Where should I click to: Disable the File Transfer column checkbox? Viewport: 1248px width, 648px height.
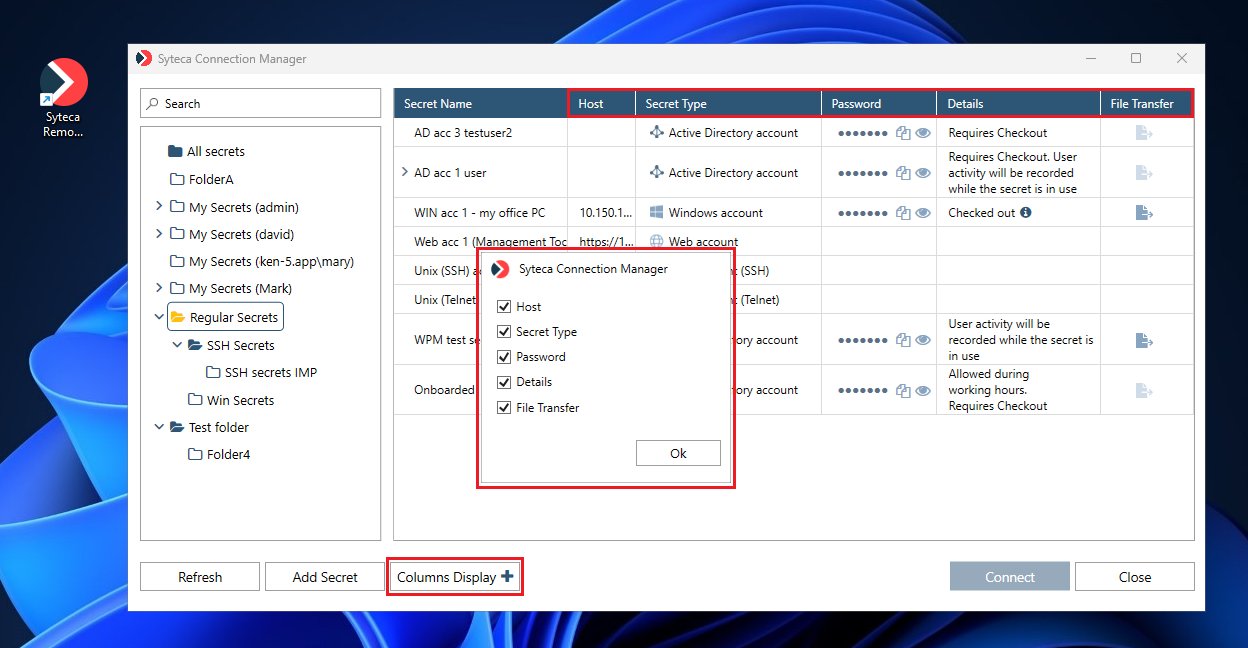pos(504,407)
